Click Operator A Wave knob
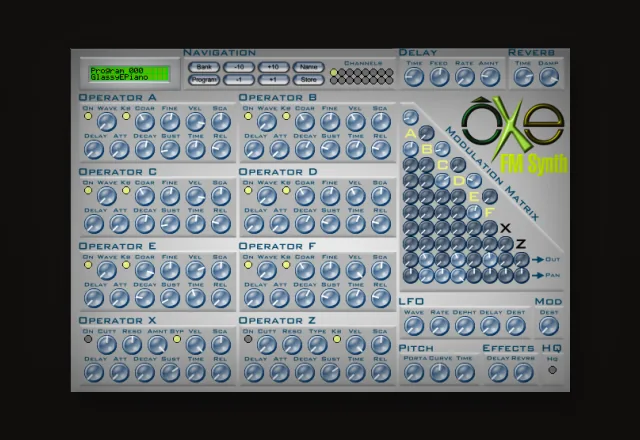The height and width of the screenshot is (440, 640). [x=107, y=122]
